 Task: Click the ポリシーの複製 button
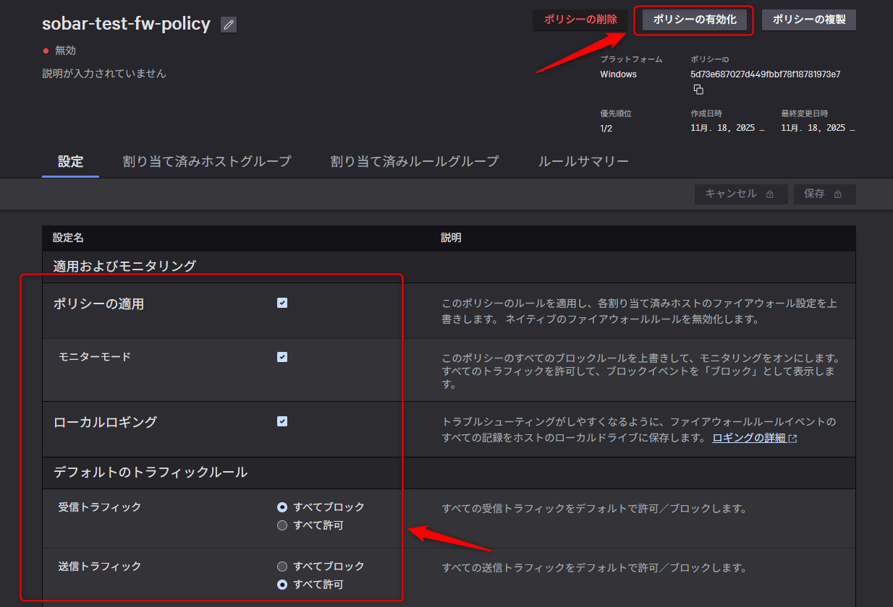pyautogui.click(x=808, y=18)
